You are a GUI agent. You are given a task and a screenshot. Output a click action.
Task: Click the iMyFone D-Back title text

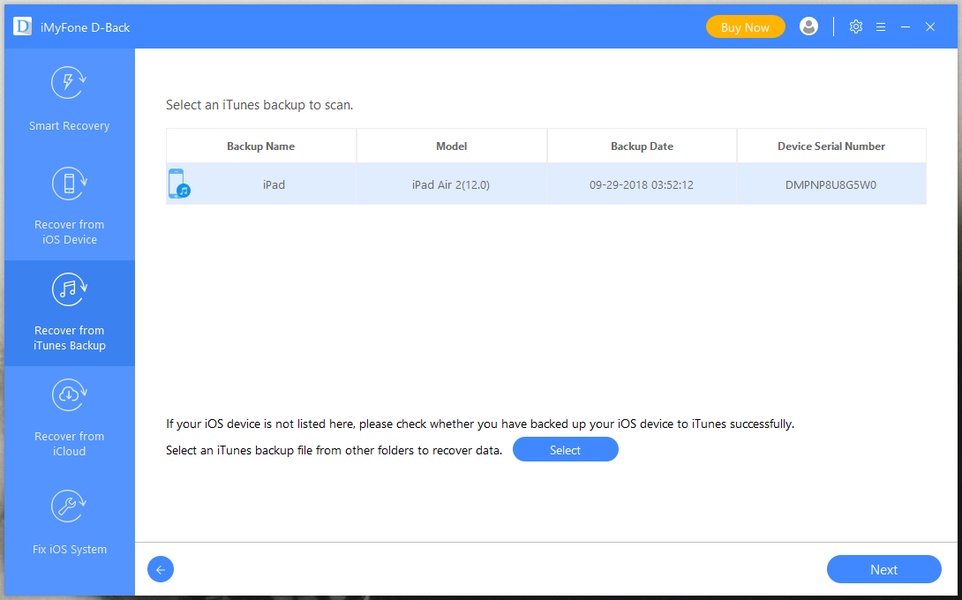(x=85, y=28)
